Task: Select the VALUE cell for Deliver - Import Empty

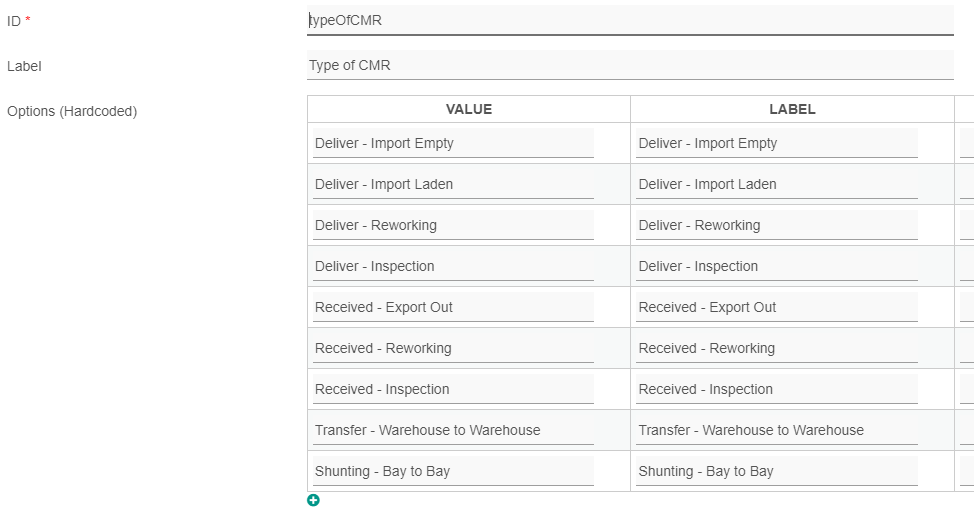Action: pyautogui.click(x=453, y=143)
